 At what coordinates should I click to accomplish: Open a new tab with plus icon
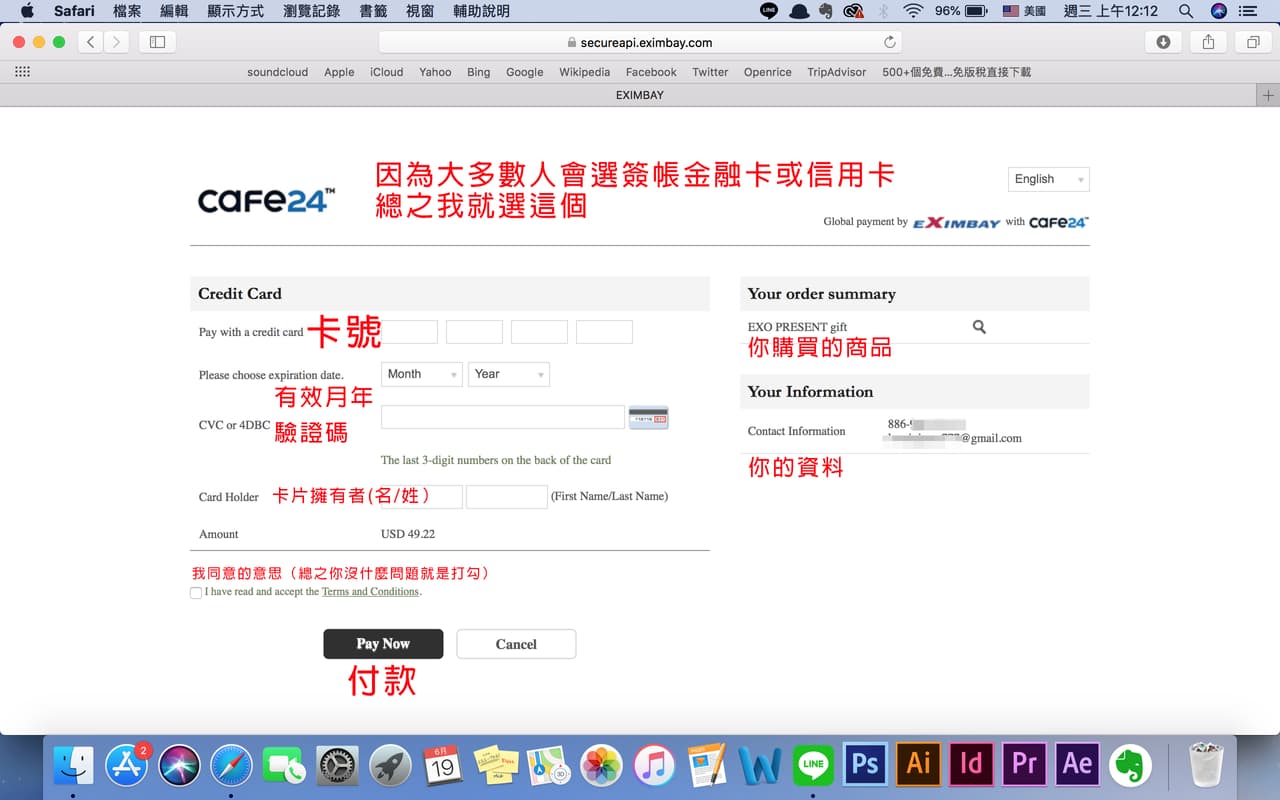point(1268,95)
